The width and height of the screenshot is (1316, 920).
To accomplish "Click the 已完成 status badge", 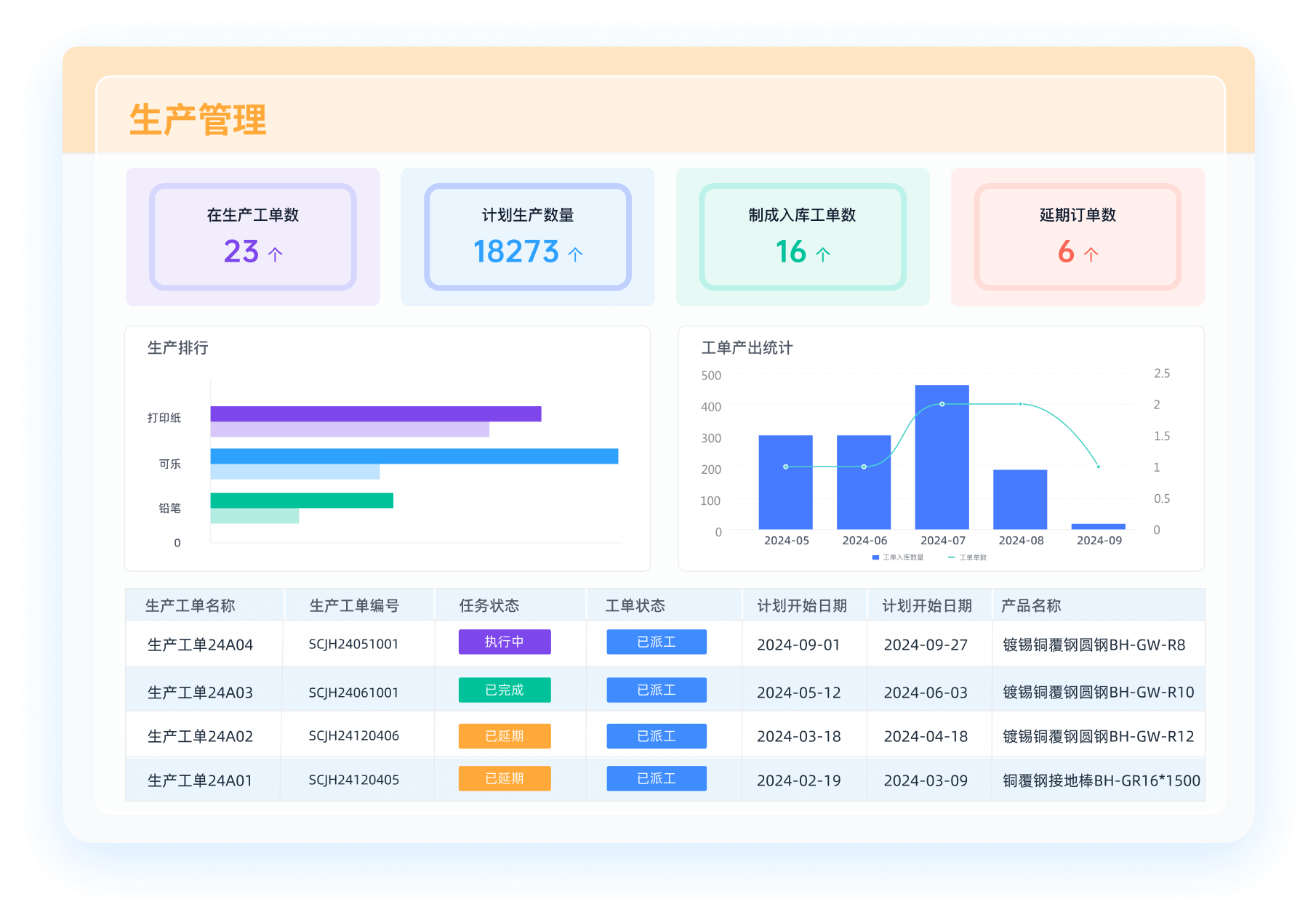I will pyautogui.click(x=505, y=690).
